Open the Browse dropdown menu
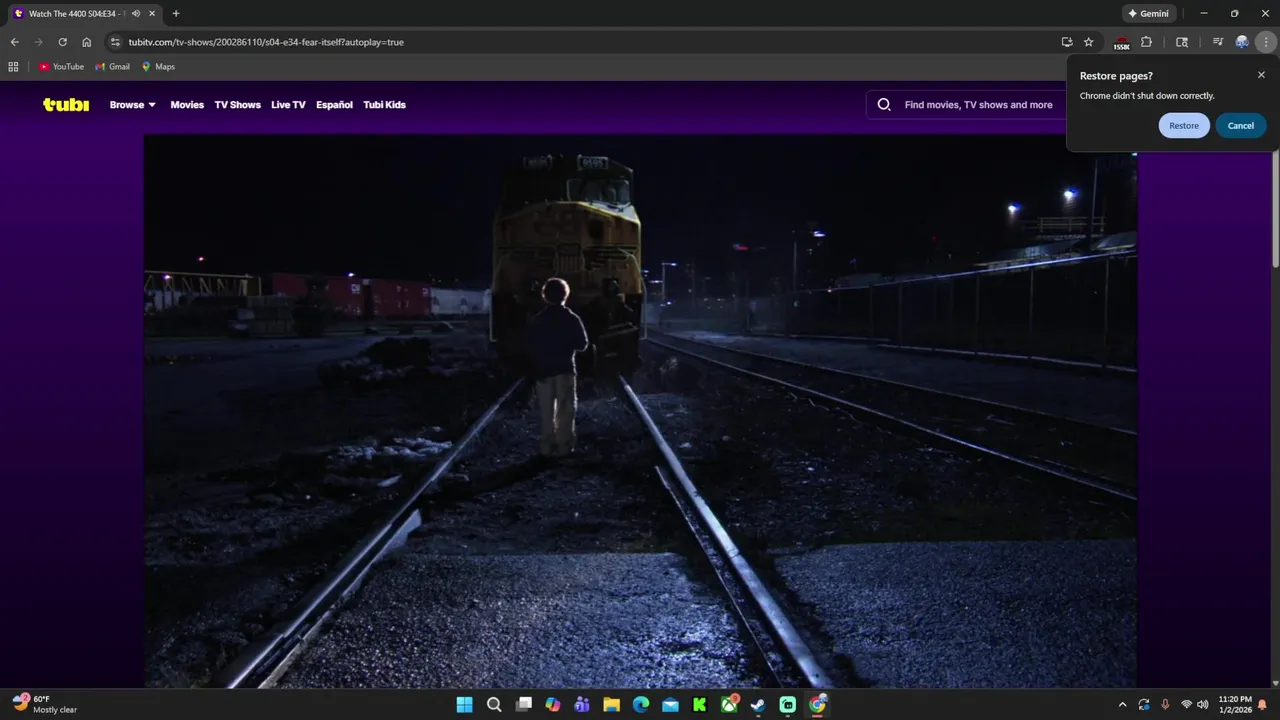1280x720 pixels. tap(133, 105)
